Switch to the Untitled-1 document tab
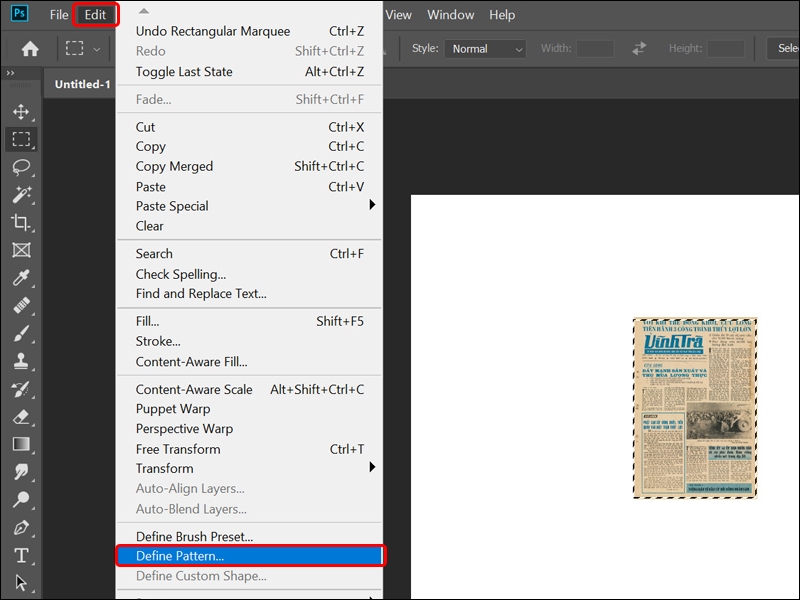Screen dimensions: 800x600 point(82,84)
